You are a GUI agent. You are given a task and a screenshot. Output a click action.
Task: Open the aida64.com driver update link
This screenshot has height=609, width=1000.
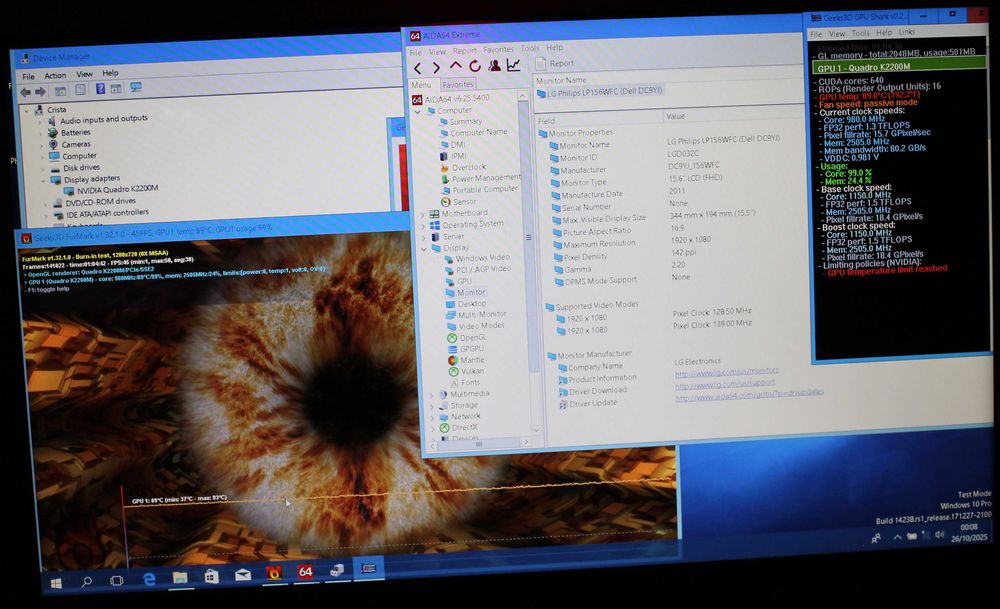tap(749, 396)
